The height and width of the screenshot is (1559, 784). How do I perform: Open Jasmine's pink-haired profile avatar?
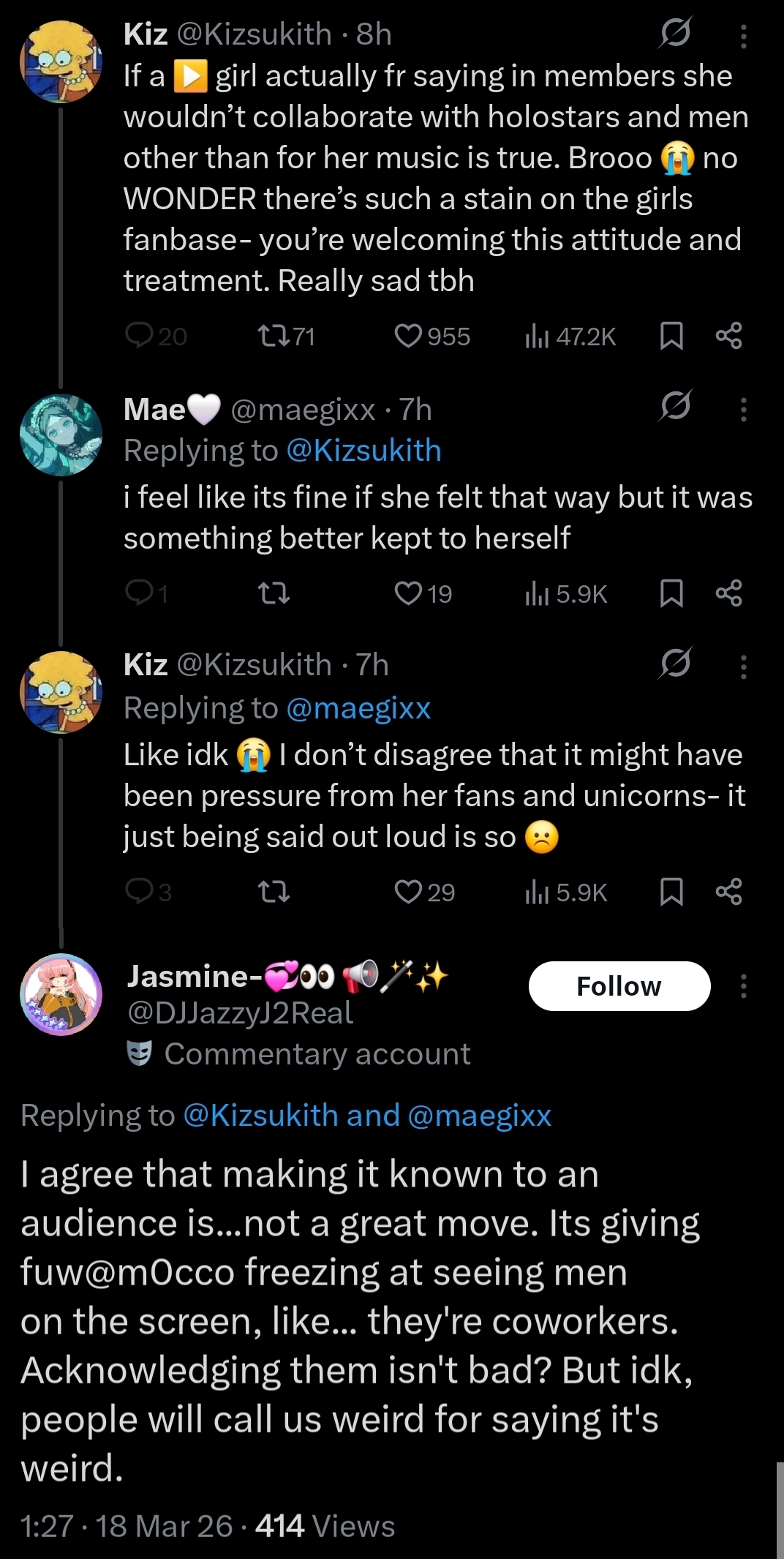coord(61,994)
